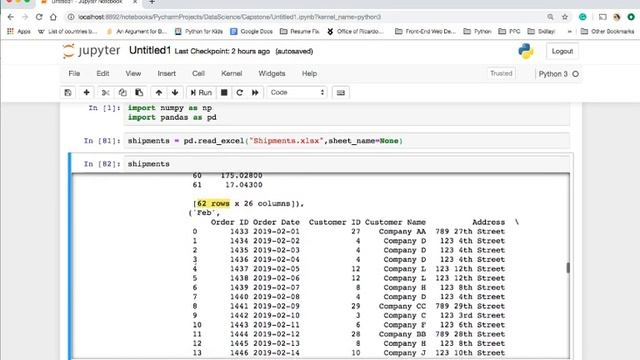Run the current cell
This screenshot has width=640, height=360.
(x=201, y=93)
